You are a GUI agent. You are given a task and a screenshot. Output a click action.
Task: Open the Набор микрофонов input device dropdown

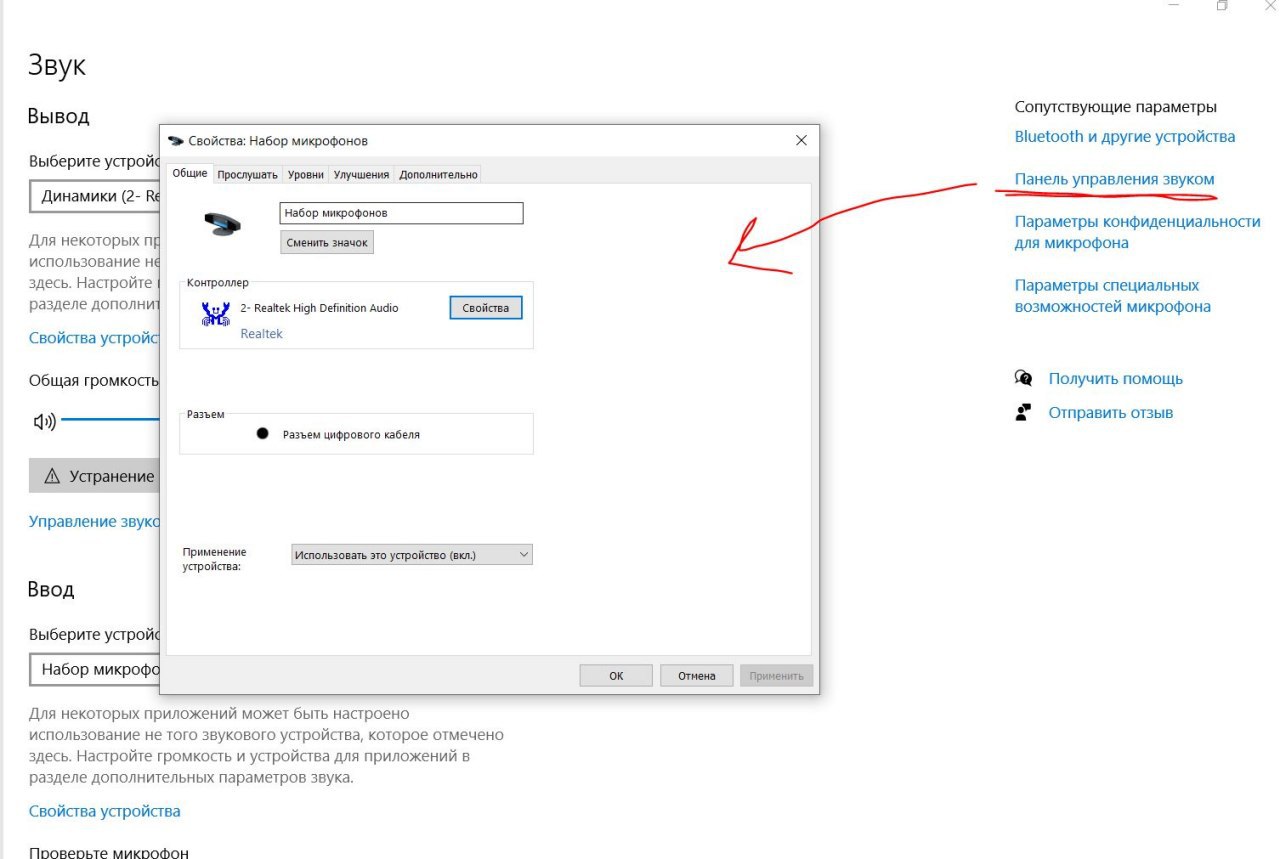click(x=95, y=669)
